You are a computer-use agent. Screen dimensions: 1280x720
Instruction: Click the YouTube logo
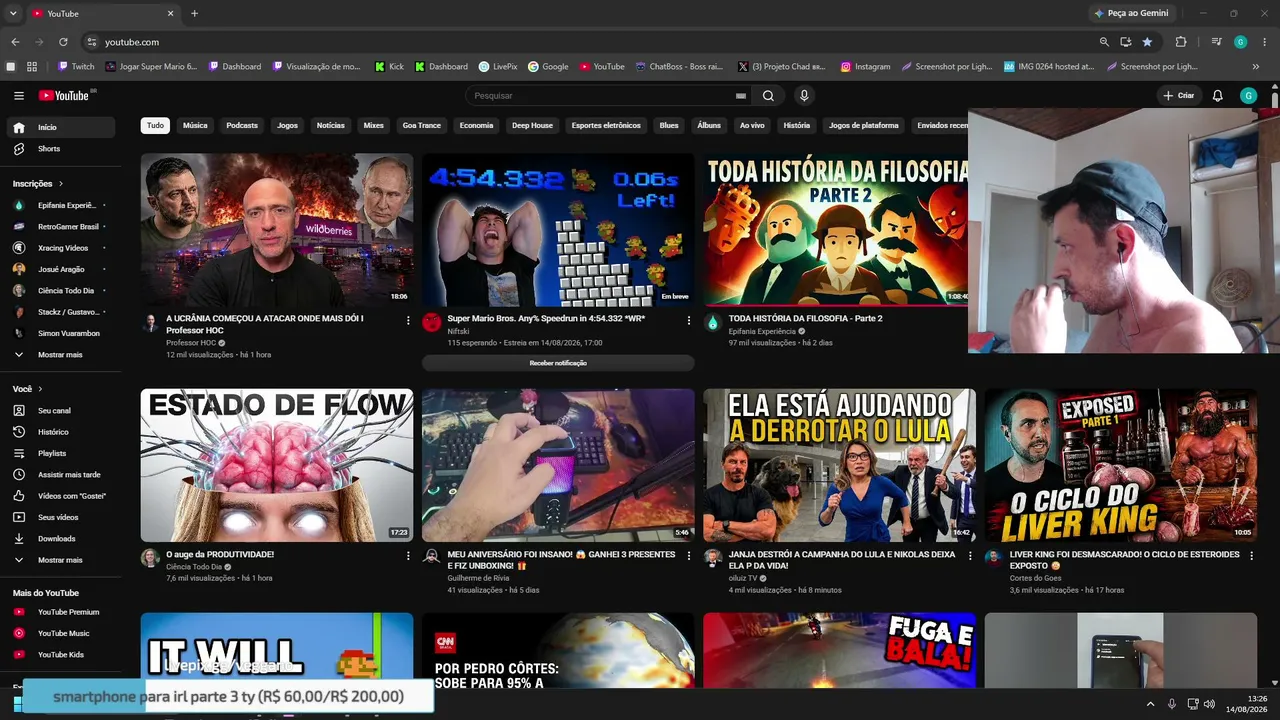click(x=65, y=96)
